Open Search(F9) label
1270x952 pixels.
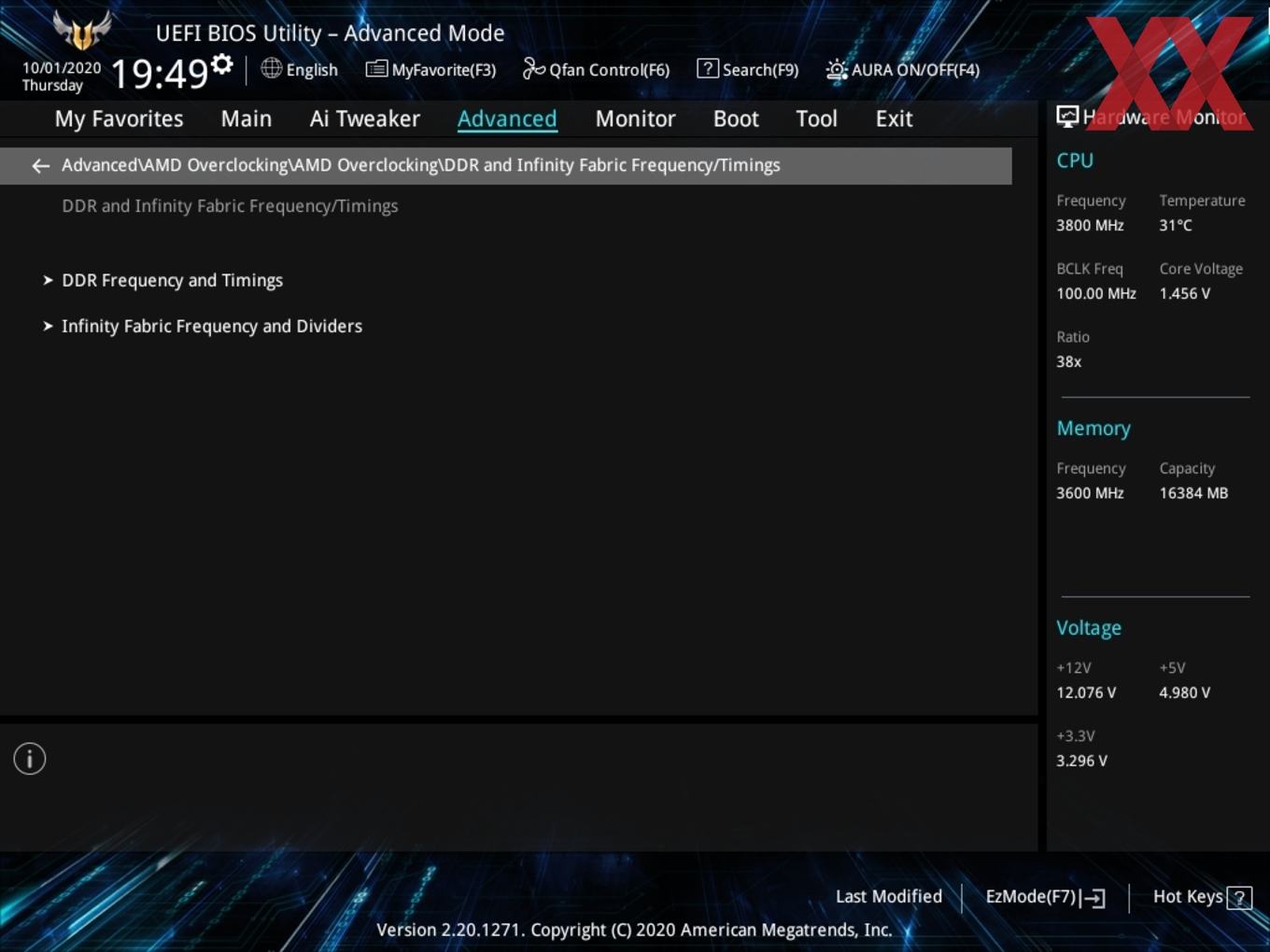coord(760,70)
